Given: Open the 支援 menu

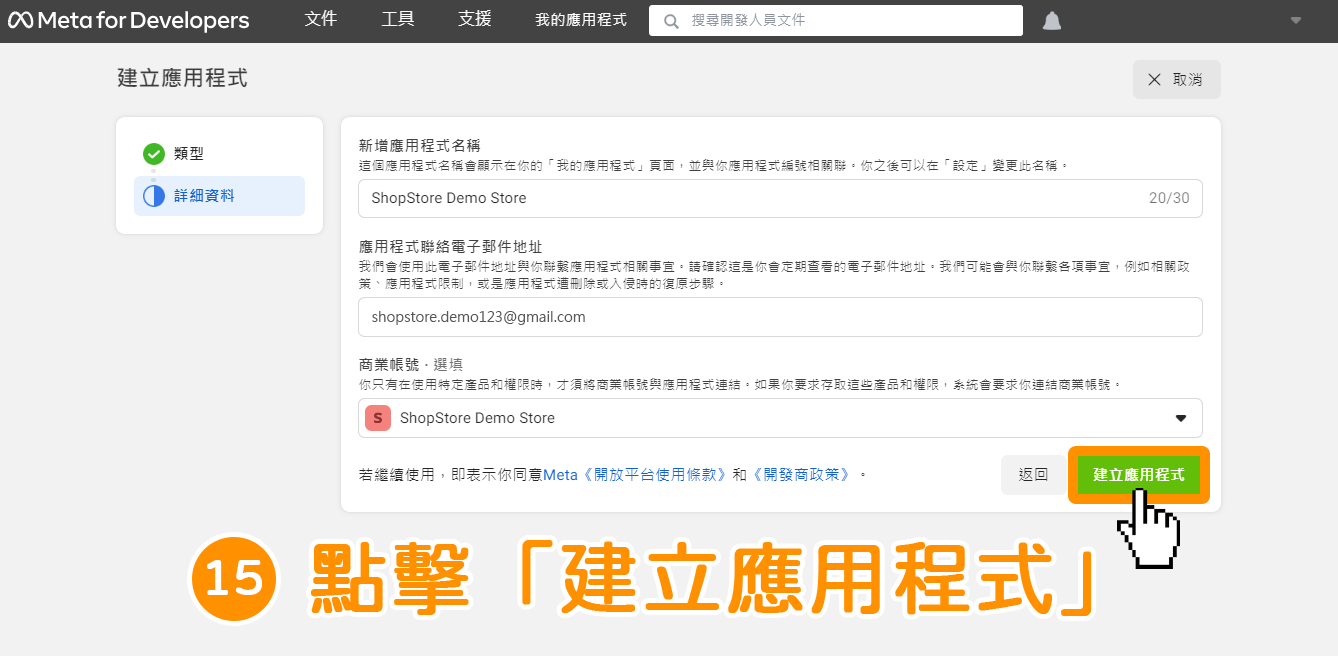Looking at the screenshot, I should pyautogui.click(x=474, y=19).
